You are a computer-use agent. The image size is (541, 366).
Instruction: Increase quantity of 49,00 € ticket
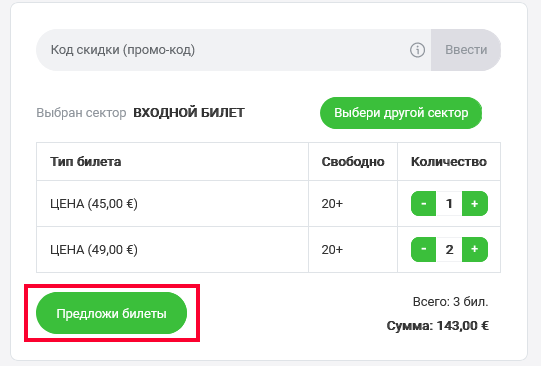[475, 249]
